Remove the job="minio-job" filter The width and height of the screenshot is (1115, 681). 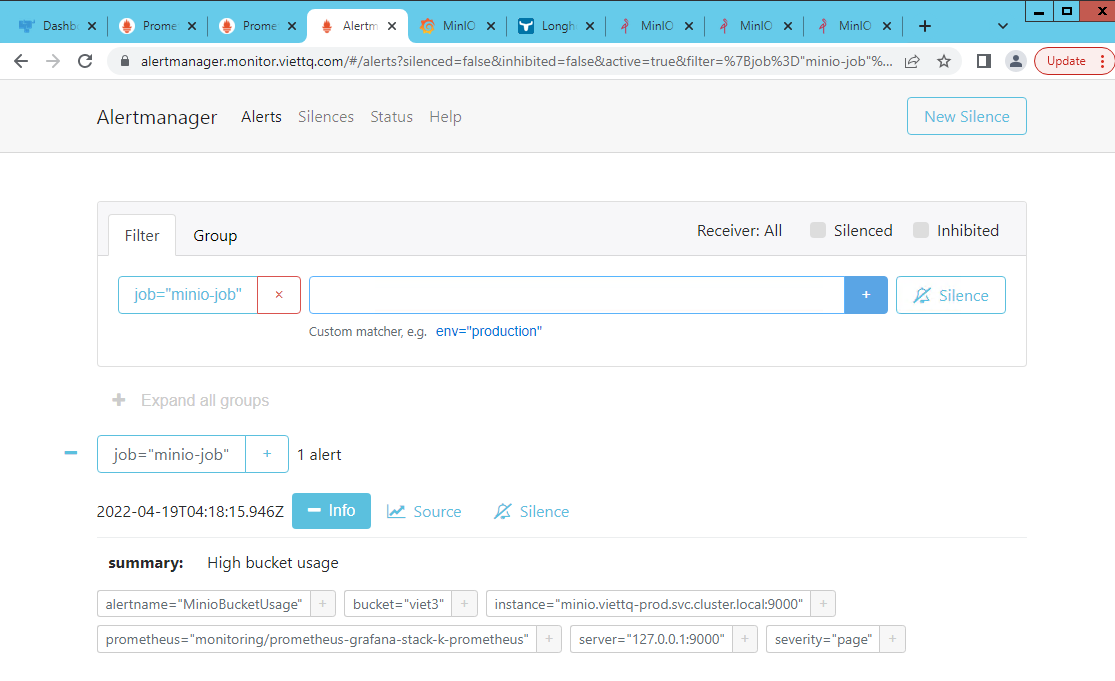click(279, 295)
